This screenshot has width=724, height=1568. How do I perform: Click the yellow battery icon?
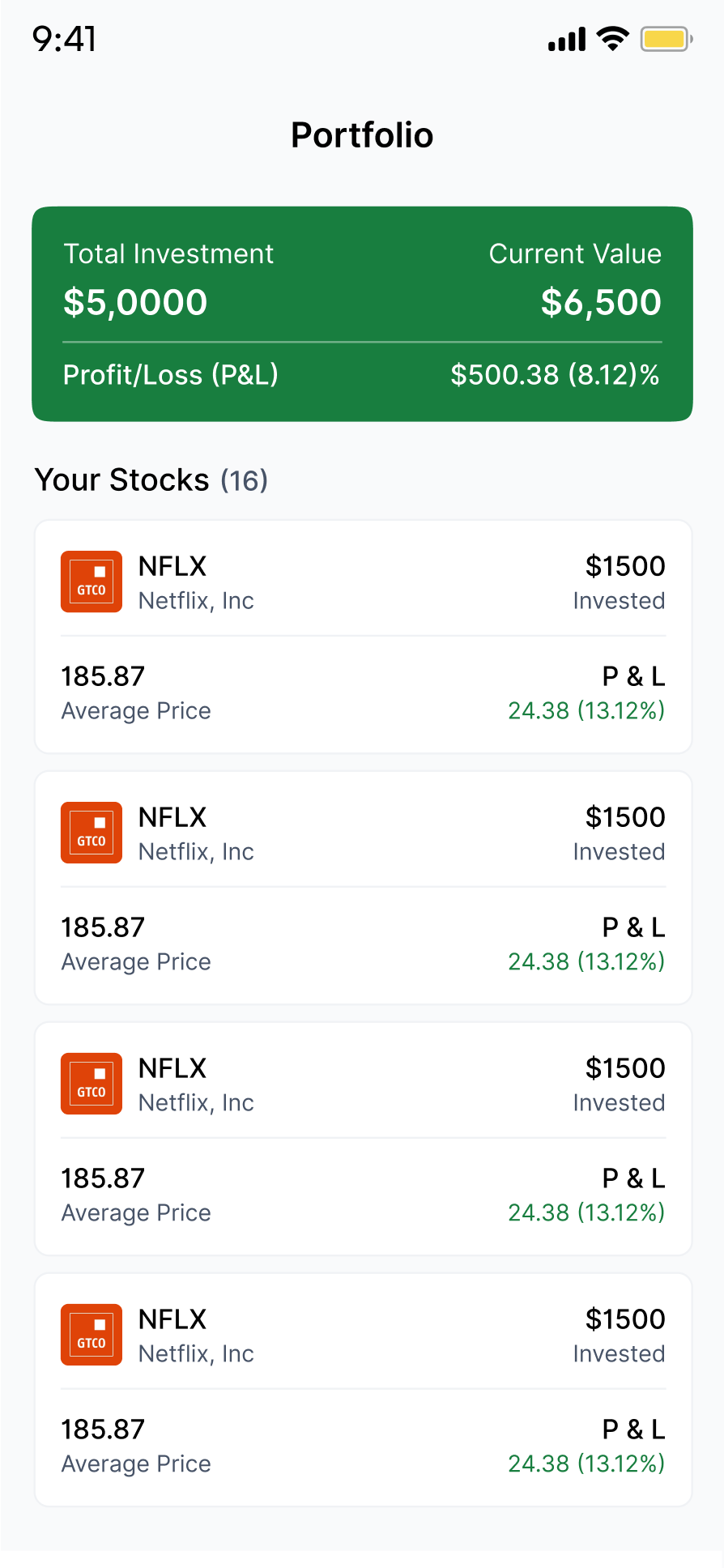665,39
